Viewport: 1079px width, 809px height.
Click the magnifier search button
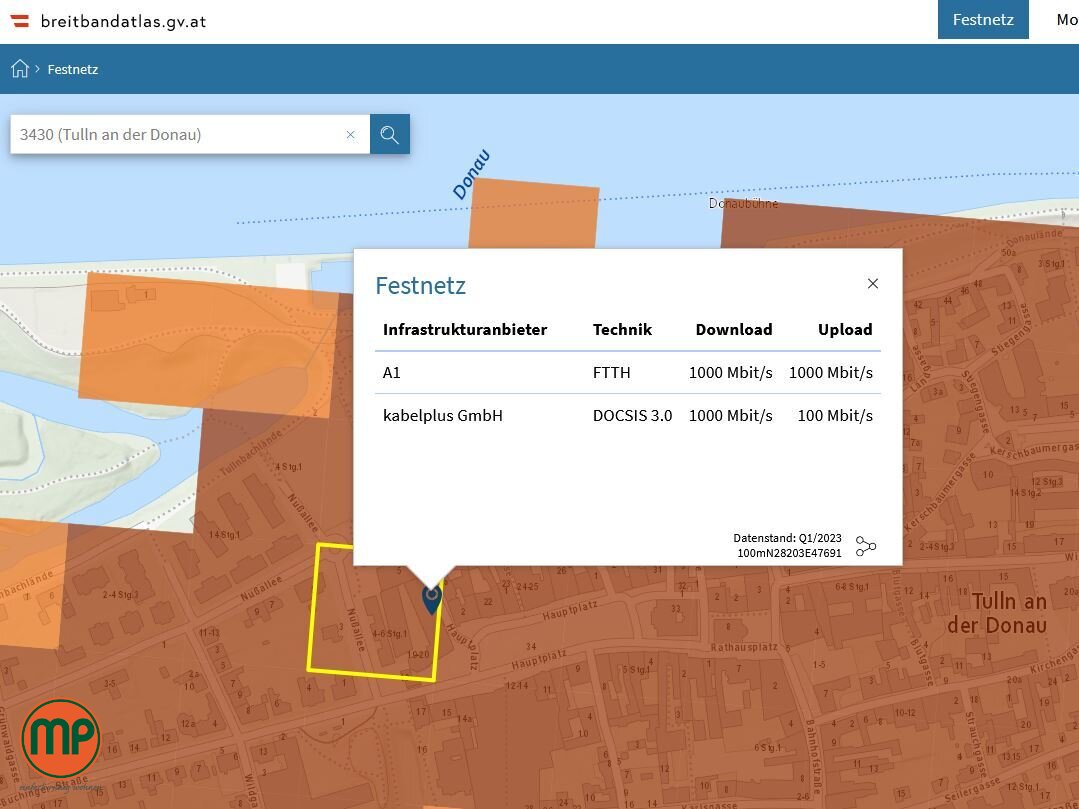[389, 134]
